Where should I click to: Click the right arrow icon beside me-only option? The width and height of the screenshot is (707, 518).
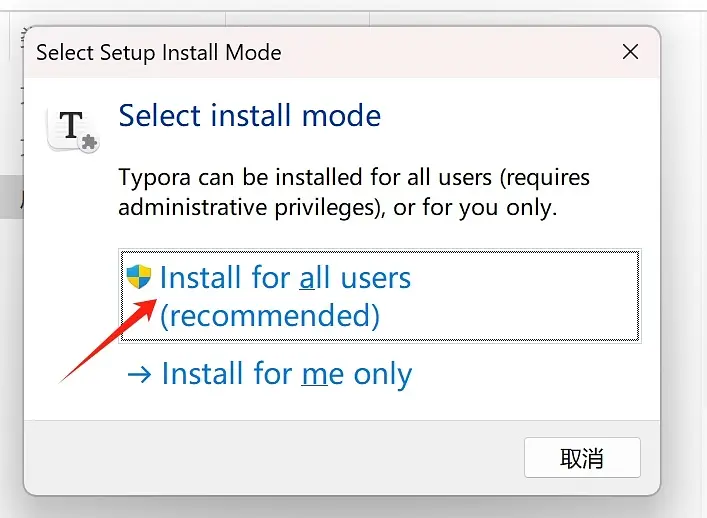pyautogui.click(x=139, y=374)
